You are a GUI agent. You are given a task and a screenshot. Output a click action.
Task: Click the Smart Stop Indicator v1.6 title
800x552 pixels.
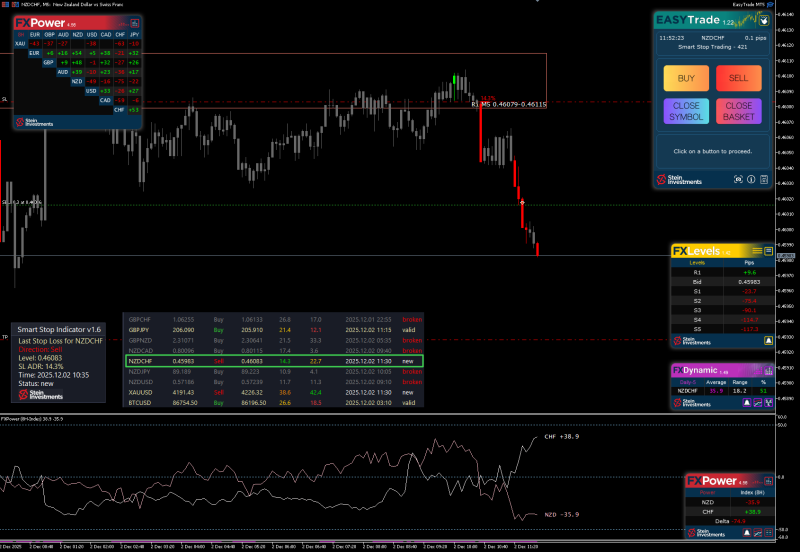tap(59, 330)
